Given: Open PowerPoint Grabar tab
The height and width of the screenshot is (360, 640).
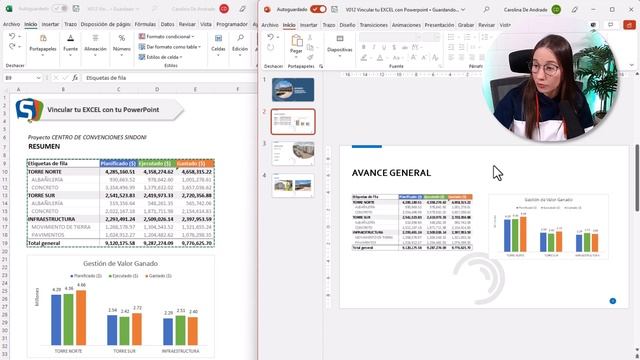Looking at the screenshot, I should 466,25.
